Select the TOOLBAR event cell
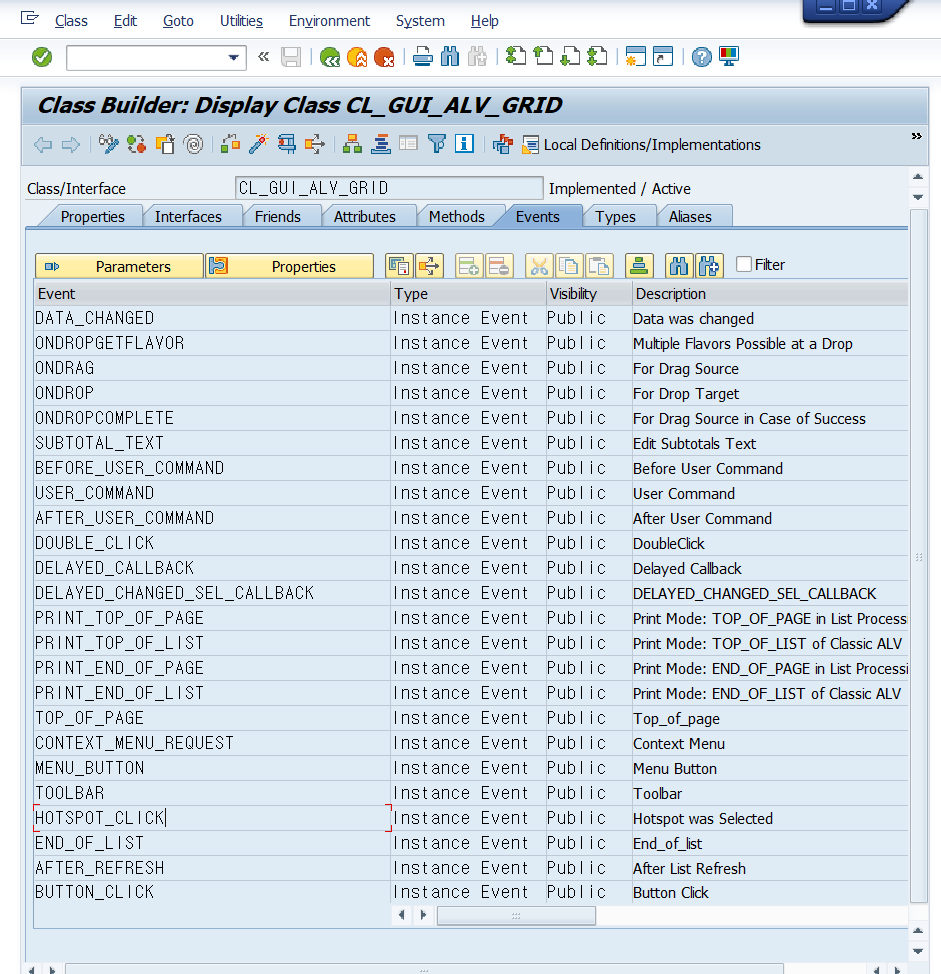The width and height of the screenshot is (941, 974). (x=212, y=793)
